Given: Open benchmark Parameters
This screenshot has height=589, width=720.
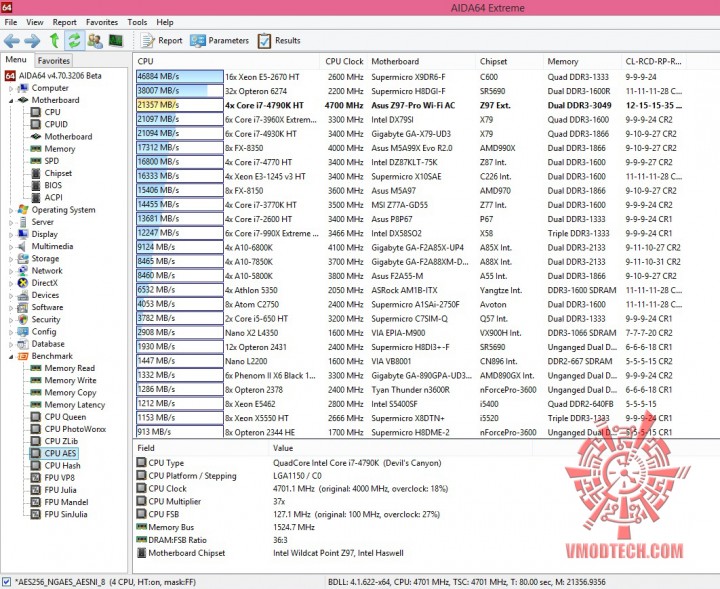Looking at the screenshot, I should coord(219,40).
